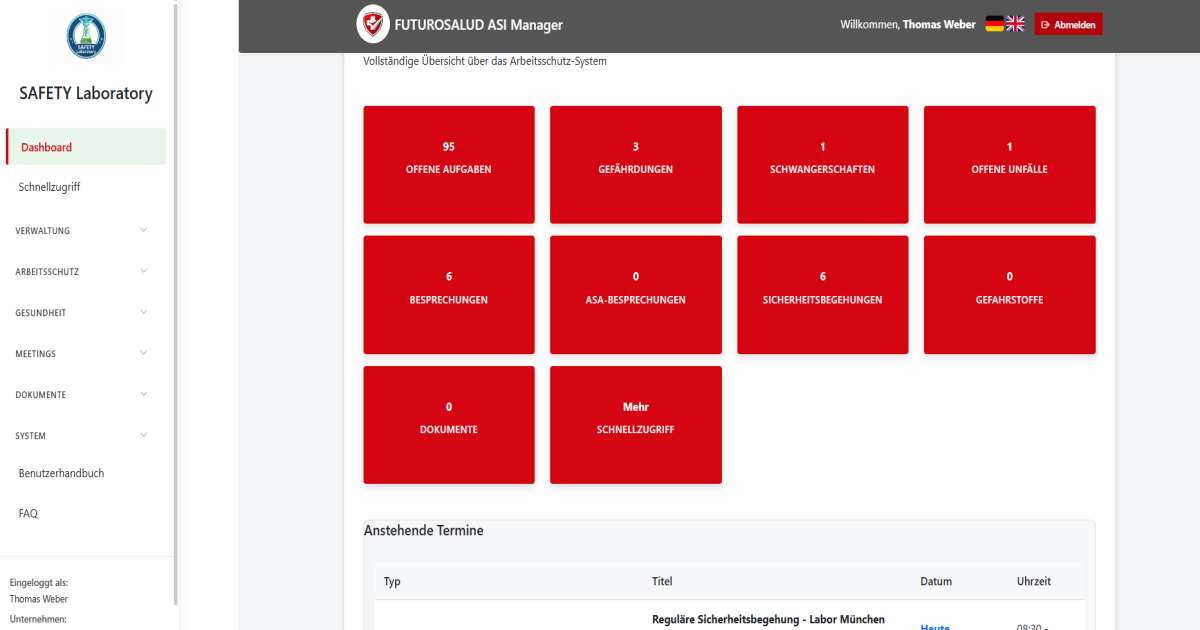Click the Abmelden button

(1068, 23)
